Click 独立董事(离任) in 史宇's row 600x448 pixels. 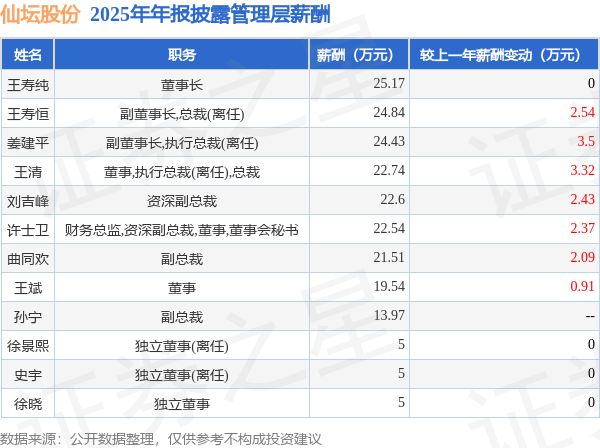point(182,375)
